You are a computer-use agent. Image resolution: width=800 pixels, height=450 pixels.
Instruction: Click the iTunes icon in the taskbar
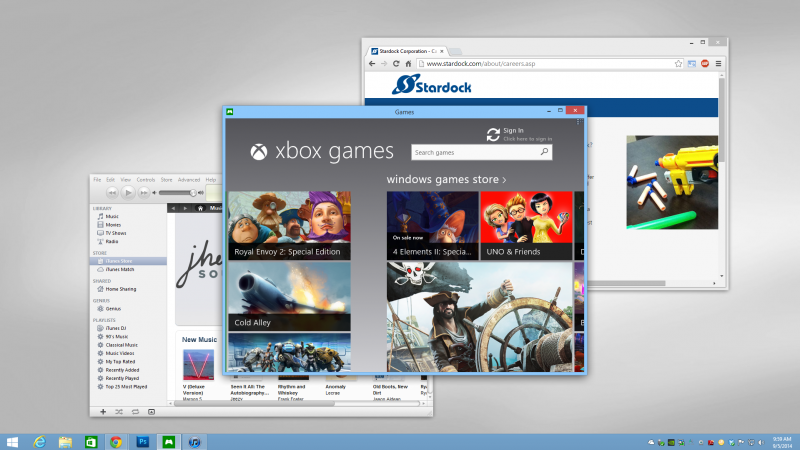point(194,442)
